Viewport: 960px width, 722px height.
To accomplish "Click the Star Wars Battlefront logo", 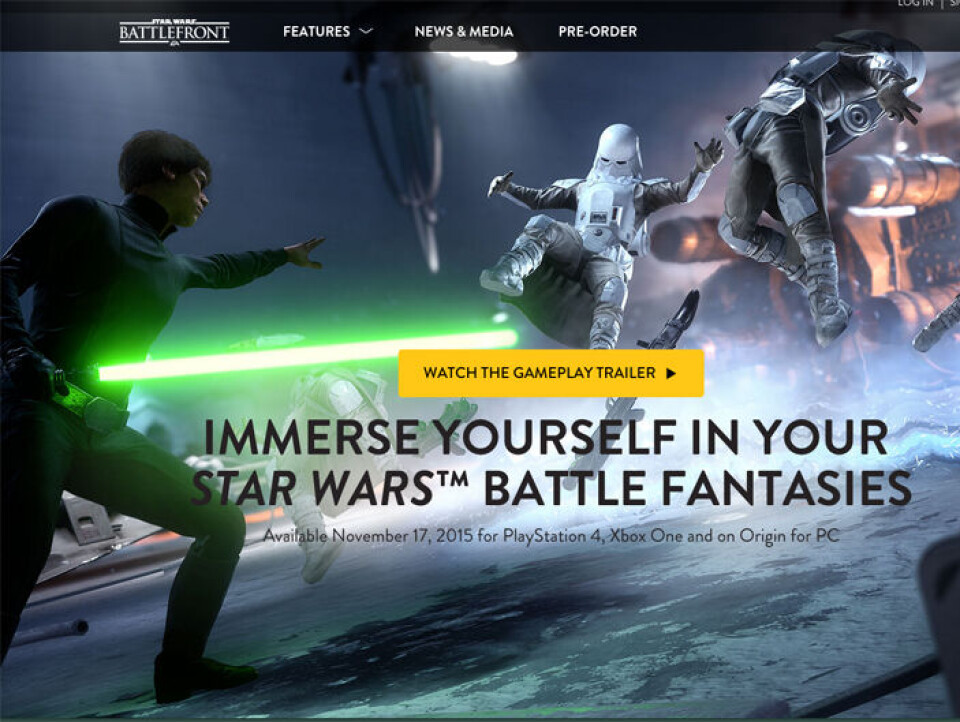I will coord(174,30).
